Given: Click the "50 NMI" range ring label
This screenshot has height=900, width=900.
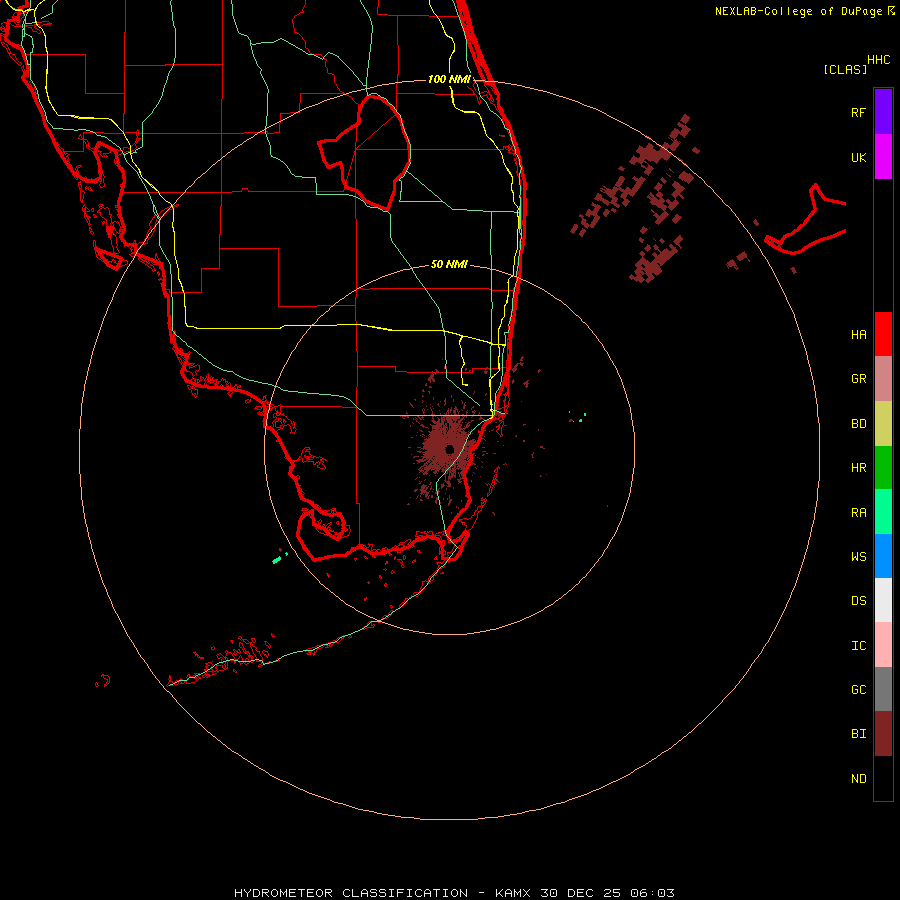Looking at the screenshot, I should (x=449, y=264).
